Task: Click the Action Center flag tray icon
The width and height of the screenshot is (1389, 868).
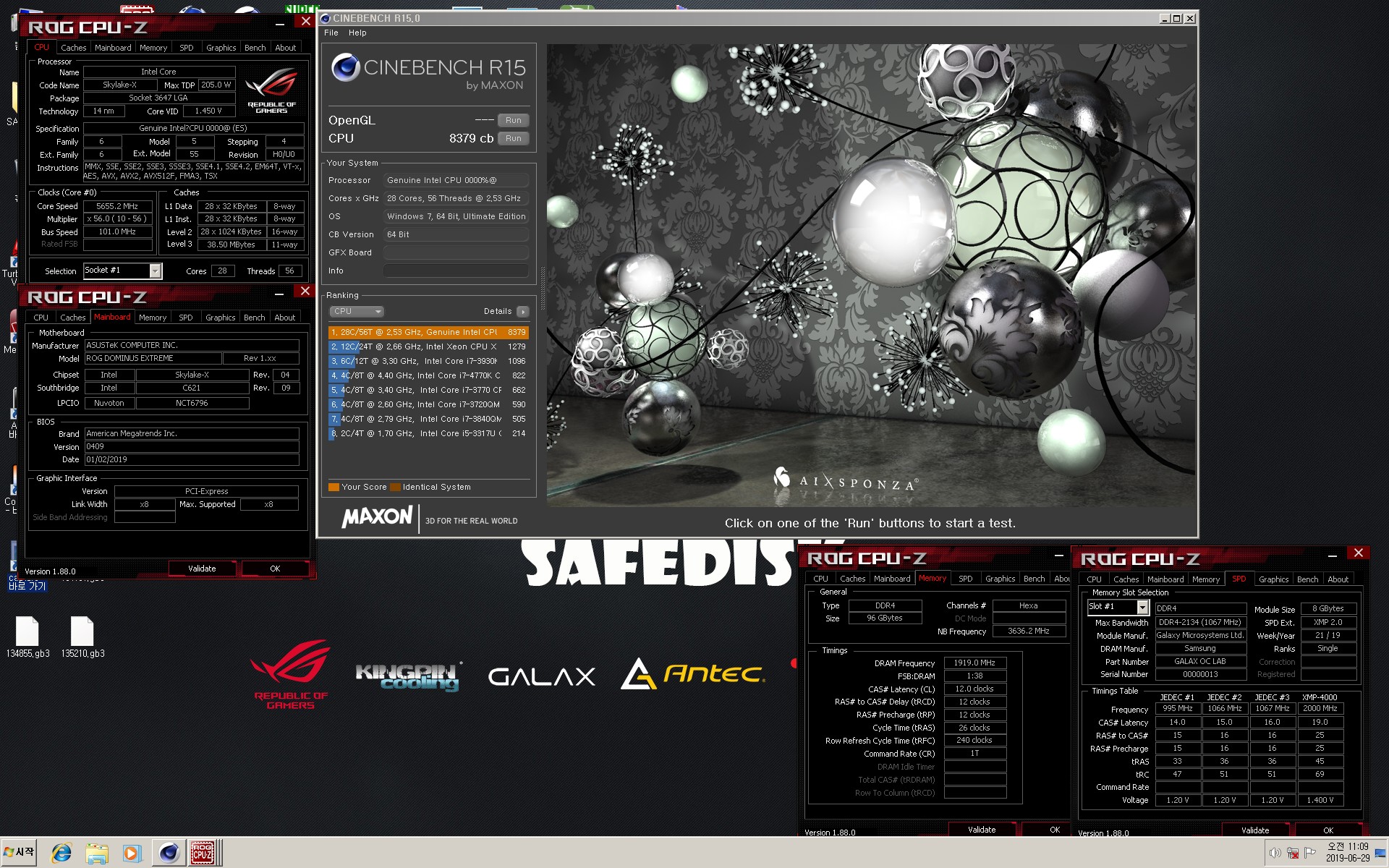Action: point(1309,853)
